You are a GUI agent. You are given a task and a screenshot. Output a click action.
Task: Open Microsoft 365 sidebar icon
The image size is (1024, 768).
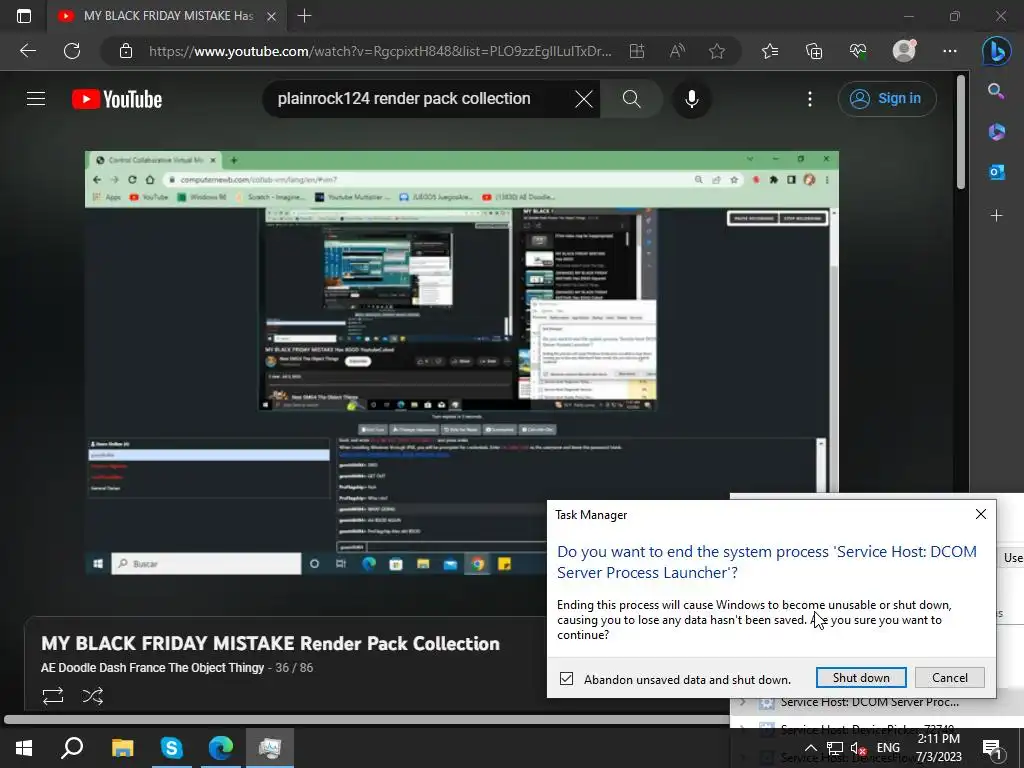pos(997,131)
